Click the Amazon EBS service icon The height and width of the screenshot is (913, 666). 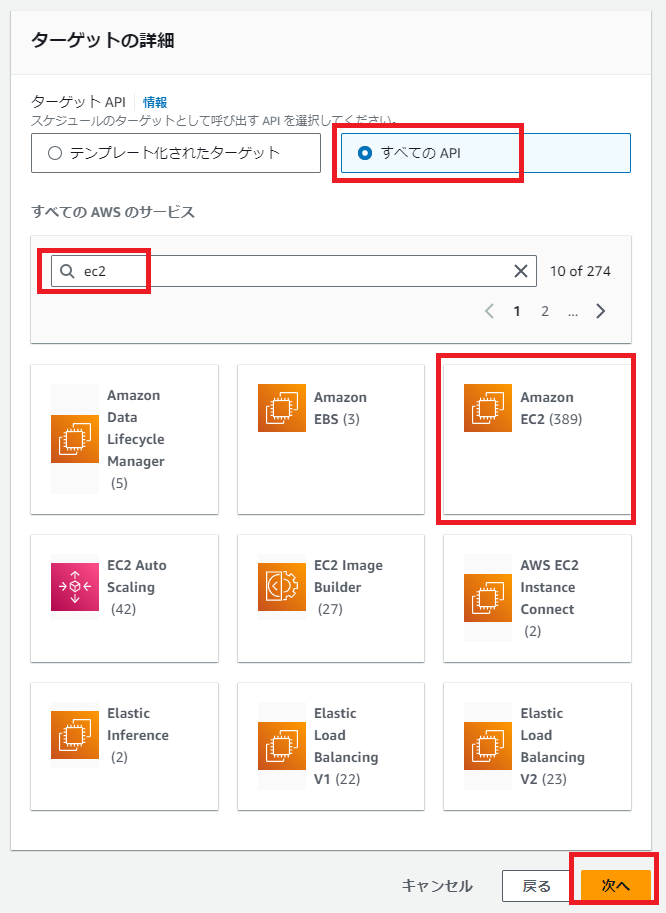(282, 408)
